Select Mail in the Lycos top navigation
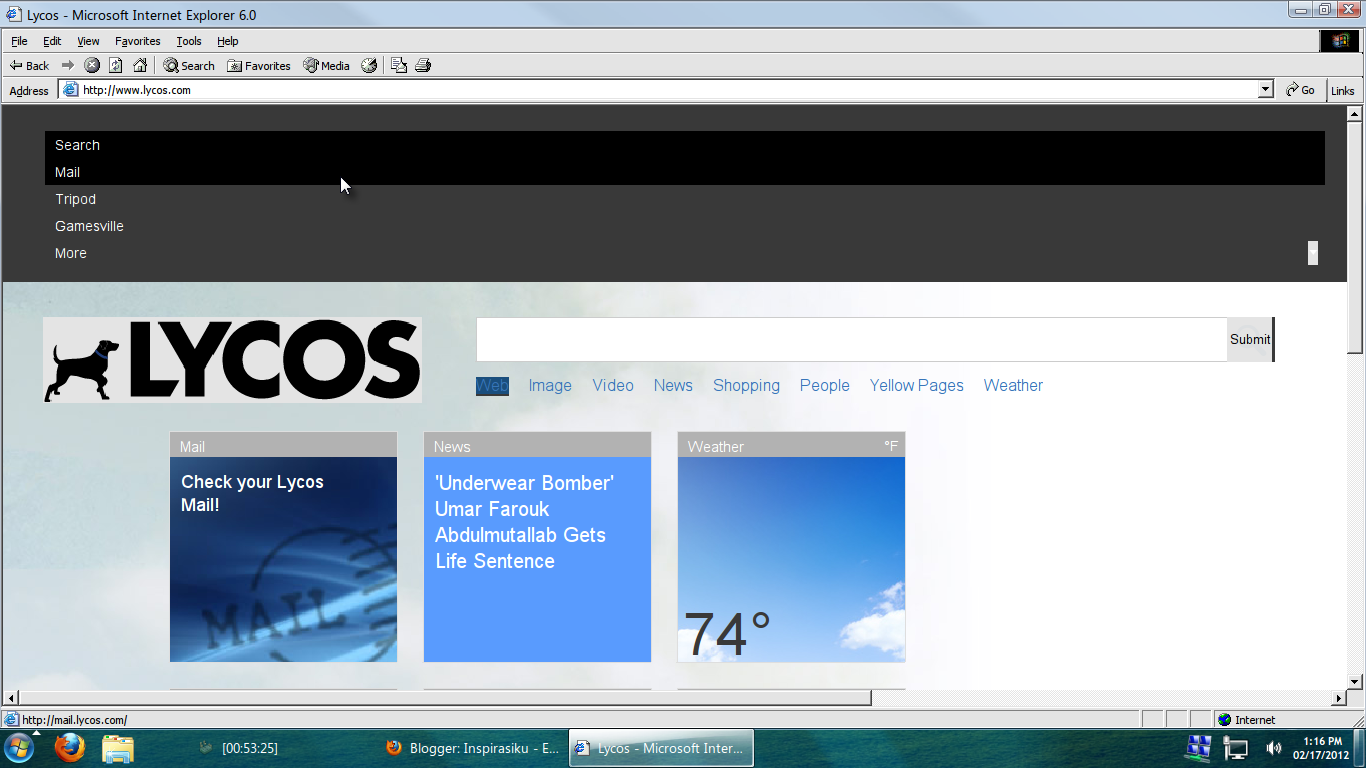The height and width of the screenshot is (768, 1366). (67, 172)
